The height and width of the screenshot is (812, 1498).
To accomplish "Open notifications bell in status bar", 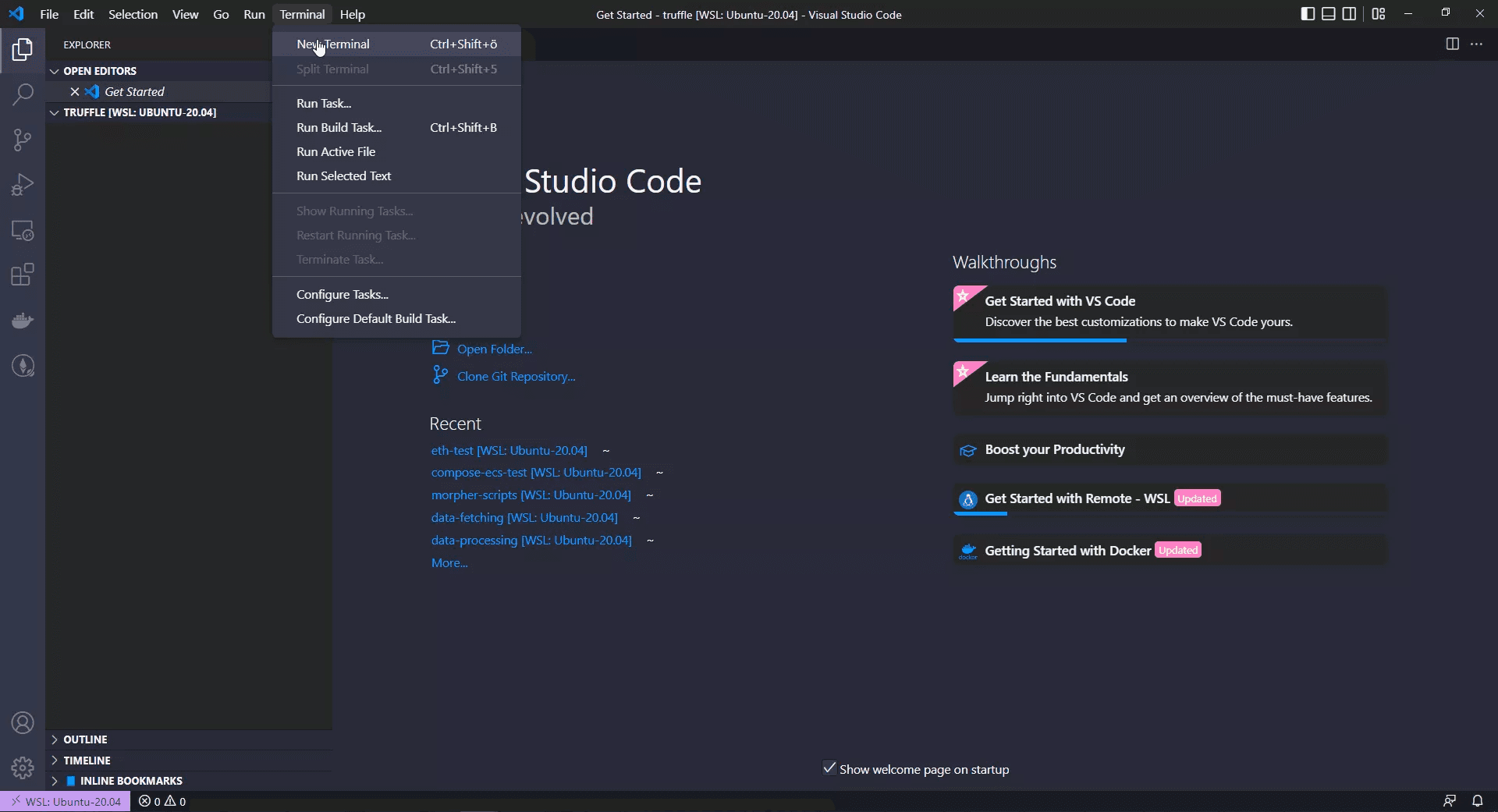I will [1477, 801].
